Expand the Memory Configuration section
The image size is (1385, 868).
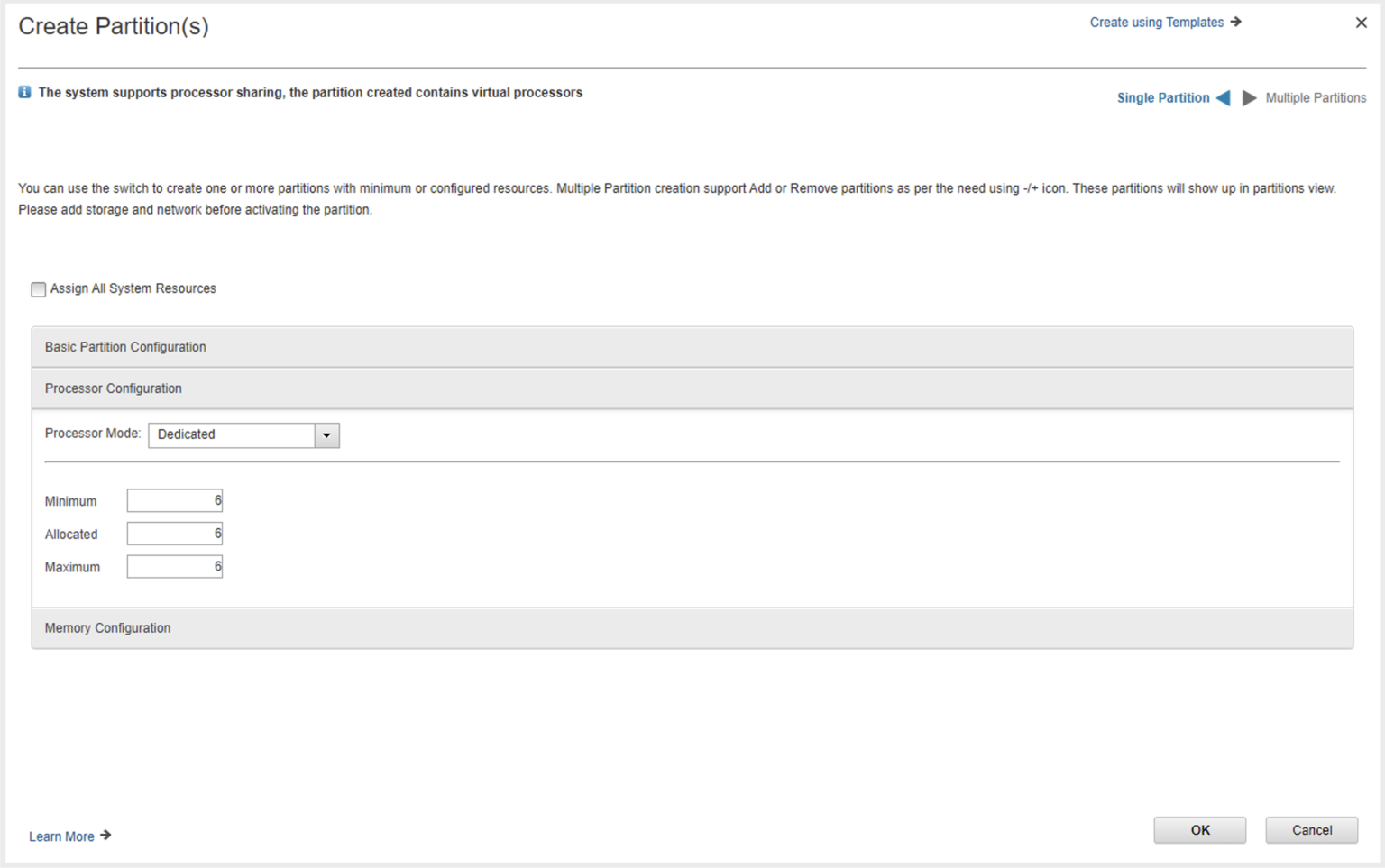click(106, 627)
